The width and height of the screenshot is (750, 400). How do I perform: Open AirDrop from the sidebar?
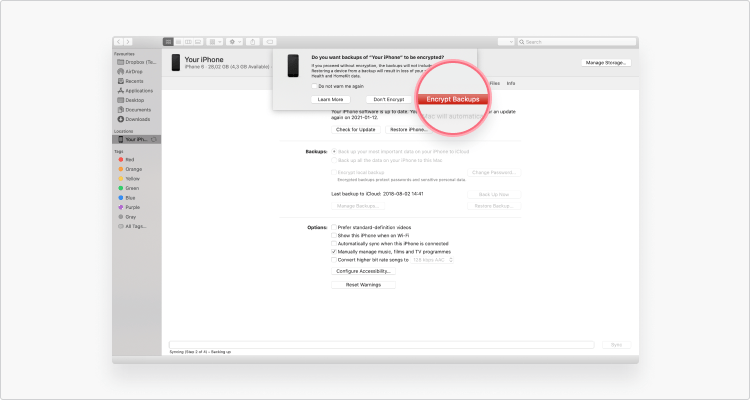pos(130,72)
